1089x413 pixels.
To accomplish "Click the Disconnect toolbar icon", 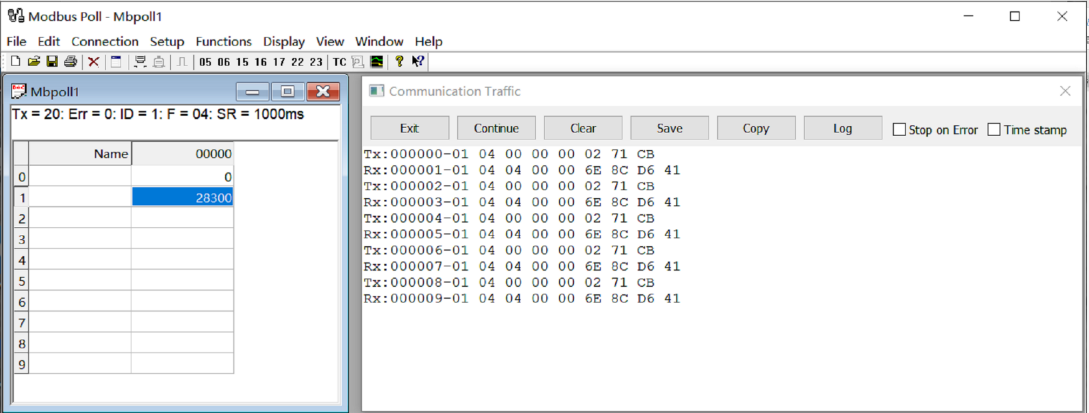I will (158, 62).
